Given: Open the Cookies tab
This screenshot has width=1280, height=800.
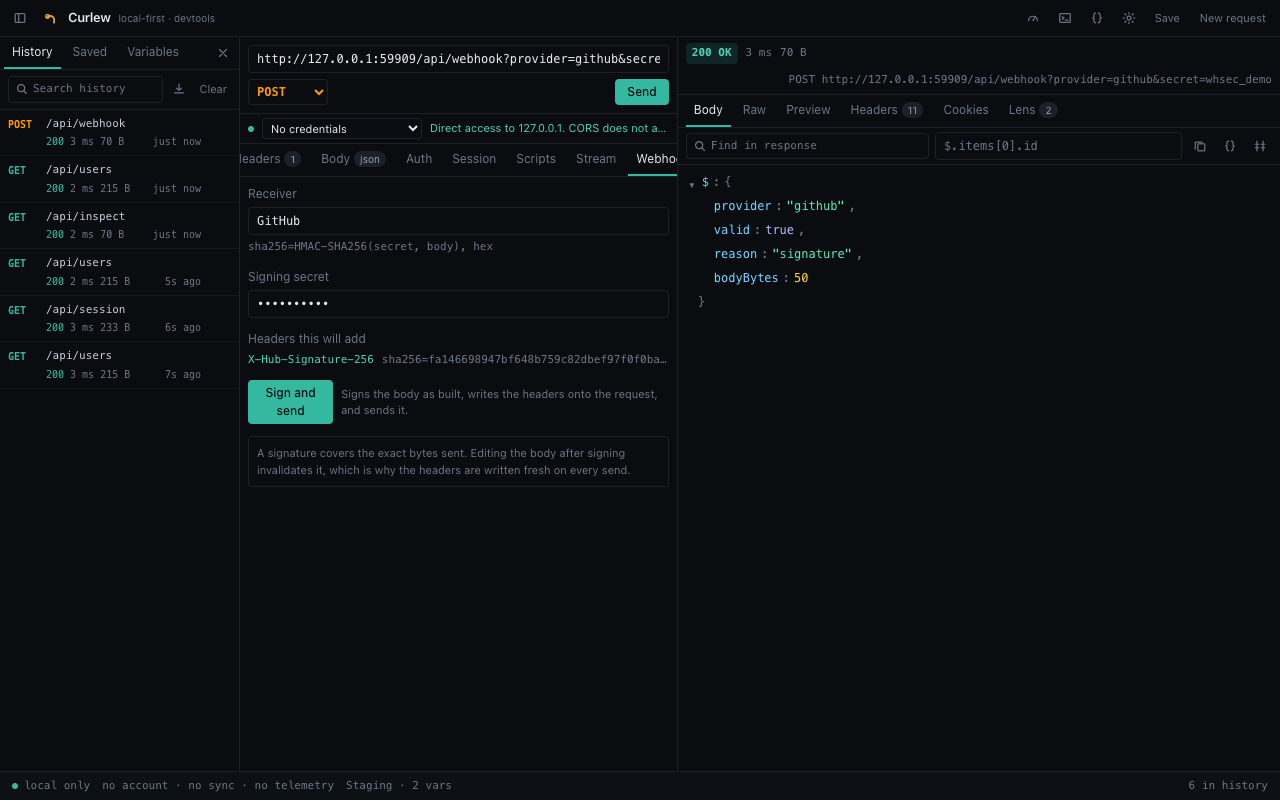Looking at the screenshot, I should tap(966, 110).
